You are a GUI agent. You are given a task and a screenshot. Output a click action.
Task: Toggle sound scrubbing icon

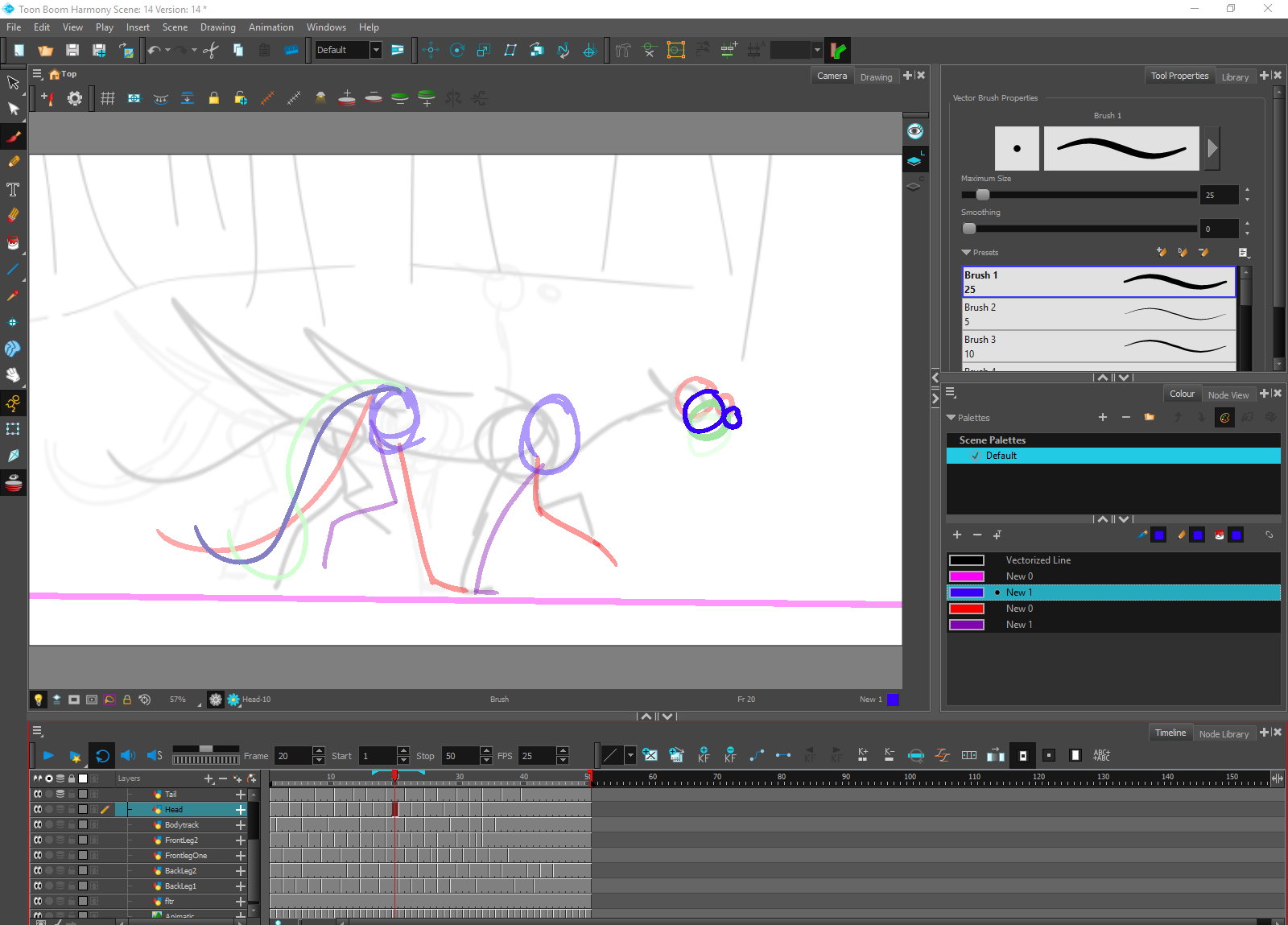click(155, 755)
